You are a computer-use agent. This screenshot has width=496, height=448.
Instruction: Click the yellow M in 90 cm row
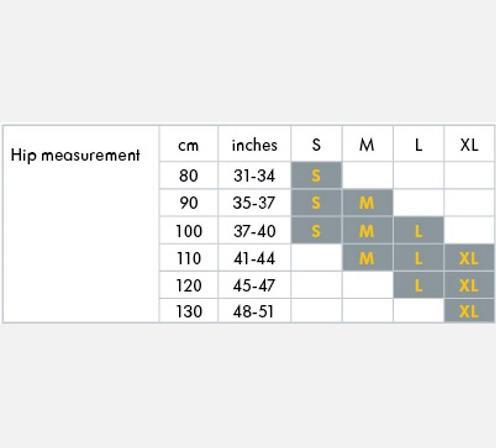(367, 203)
